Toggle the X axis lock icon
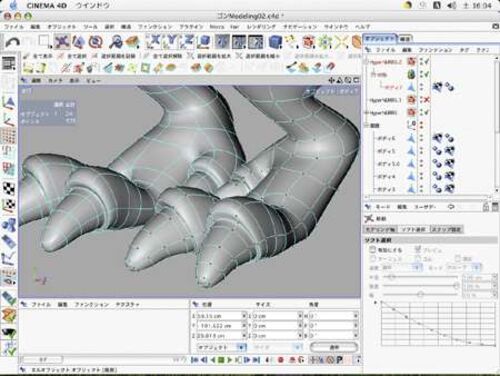500x376 pixels. coord(154,42)
